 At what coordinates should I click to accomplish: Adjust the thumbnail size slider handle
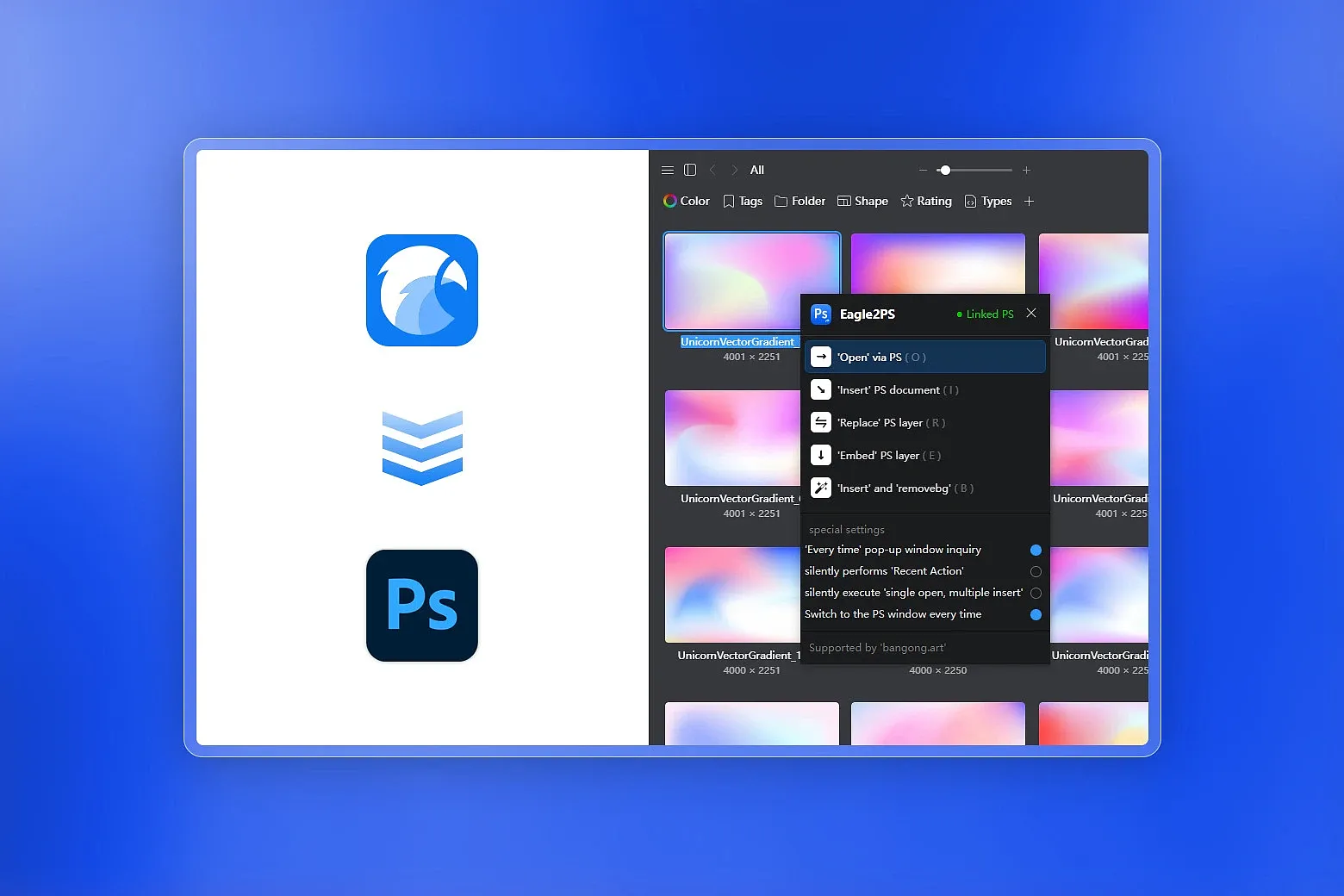pyautogui.click(x=945, y=171)
